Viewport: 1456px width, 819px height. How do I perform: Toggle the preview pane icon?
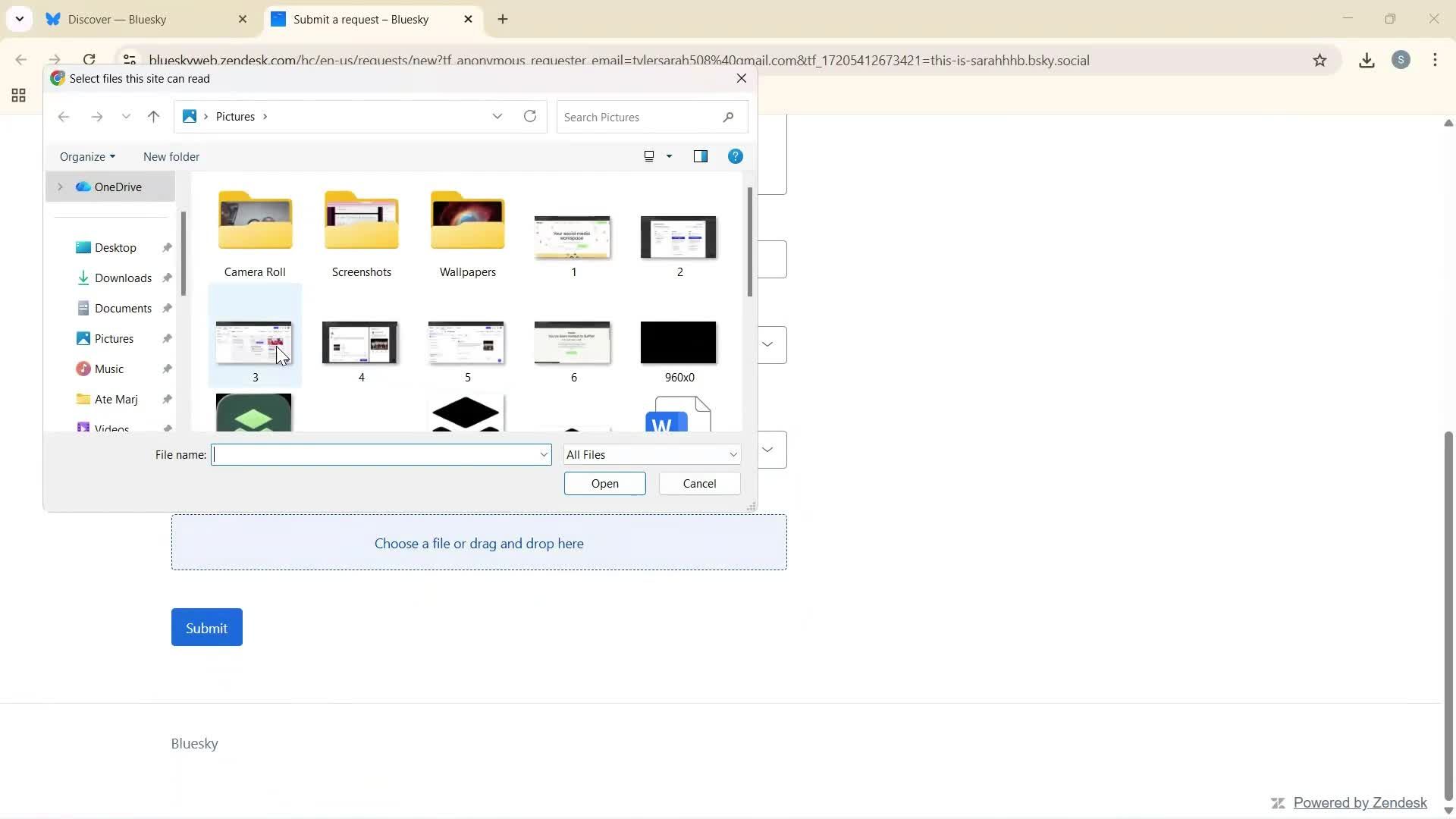coord(701,156)
